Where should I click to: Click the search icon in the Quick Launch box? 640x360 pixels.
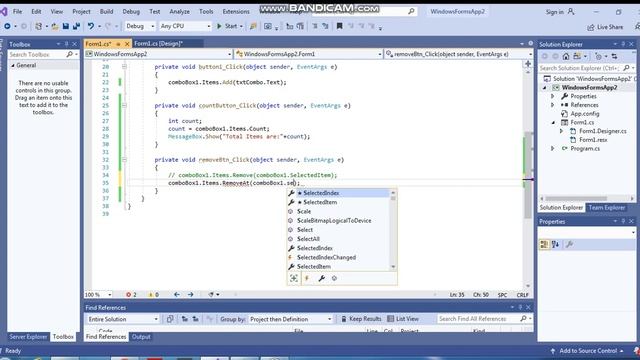pos(411,11)
